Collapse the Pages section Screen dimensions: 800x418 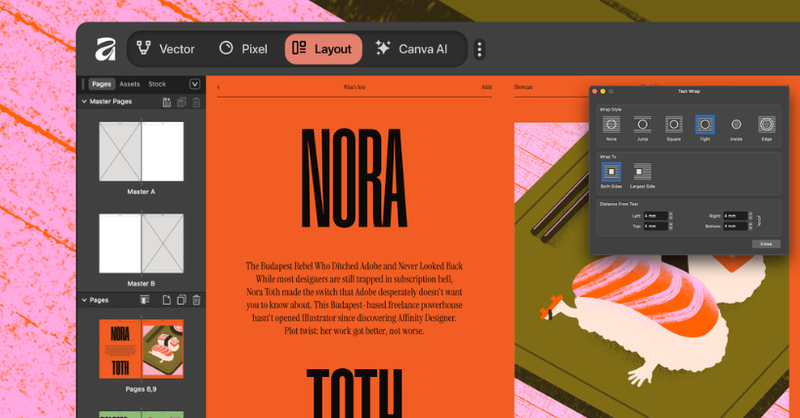pyautogui.click(x=85, y=300)
